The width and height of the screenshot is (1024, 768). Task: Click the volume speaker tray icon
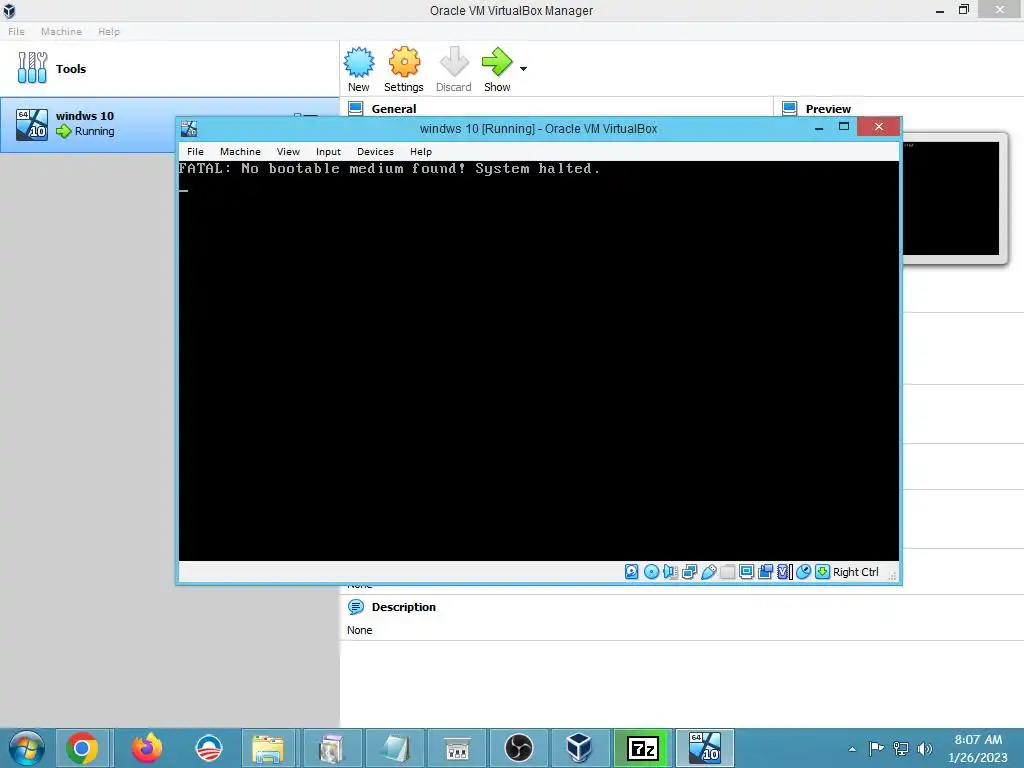[925, 748]
